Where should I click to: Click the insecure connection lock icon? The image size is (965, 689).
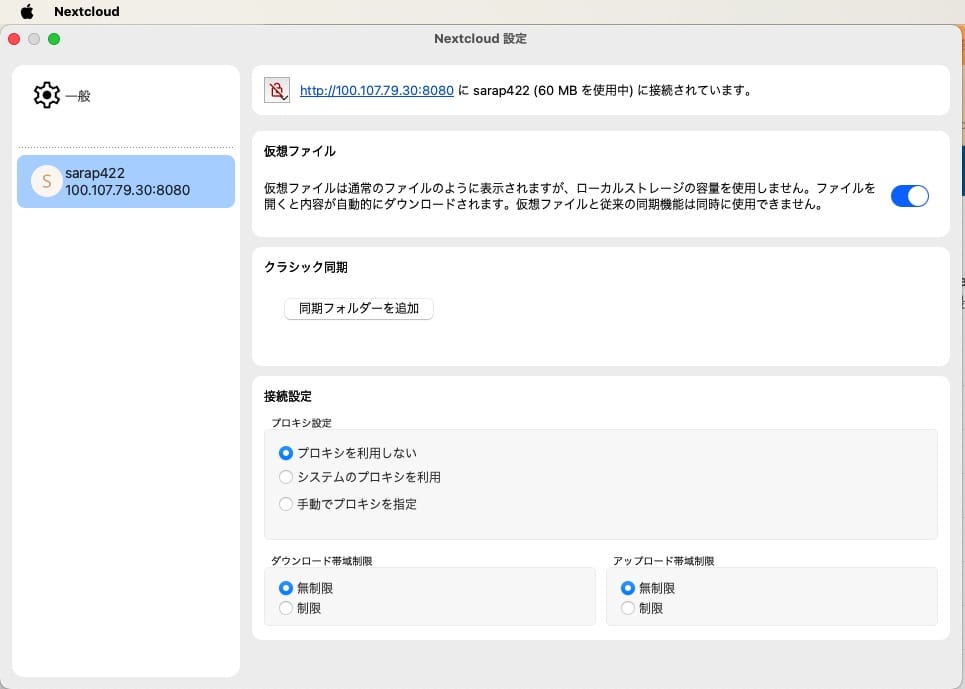click(277, 90)
